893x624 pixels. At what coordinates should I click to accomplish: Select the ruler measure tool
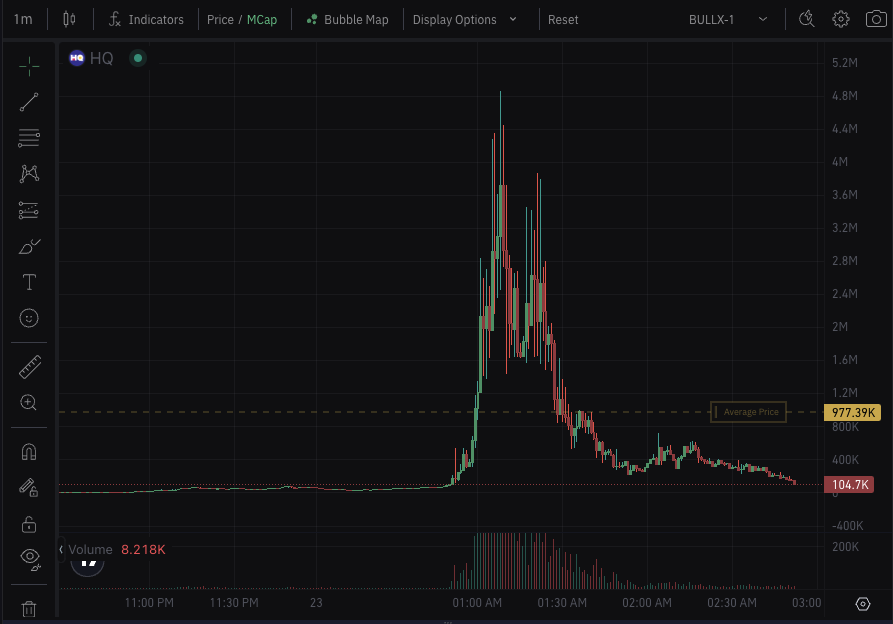point(29,367)
